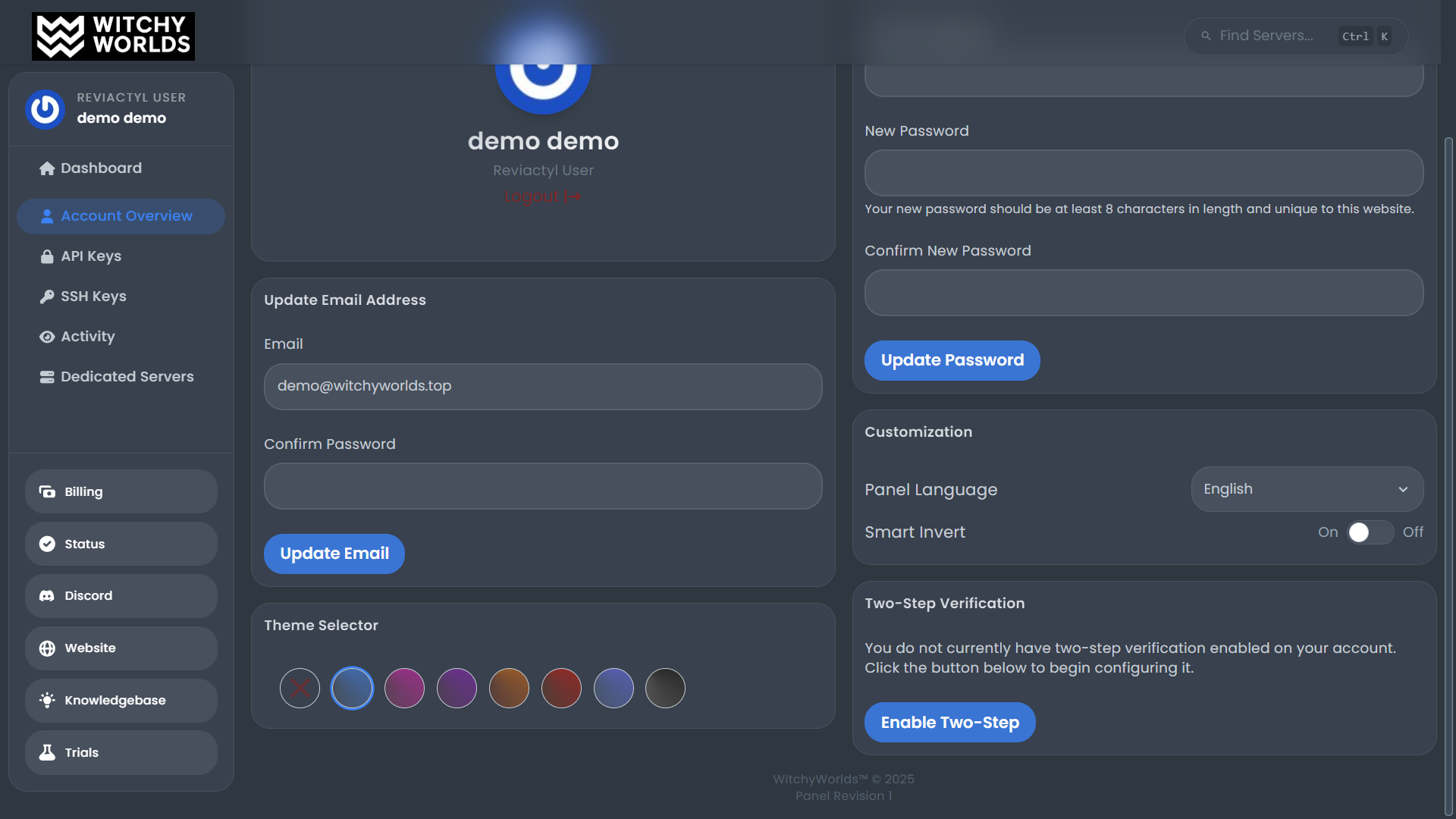This screenshot has width=1456, height=819.
Task: Go to Dedicated Servers page
Action: 127,377
